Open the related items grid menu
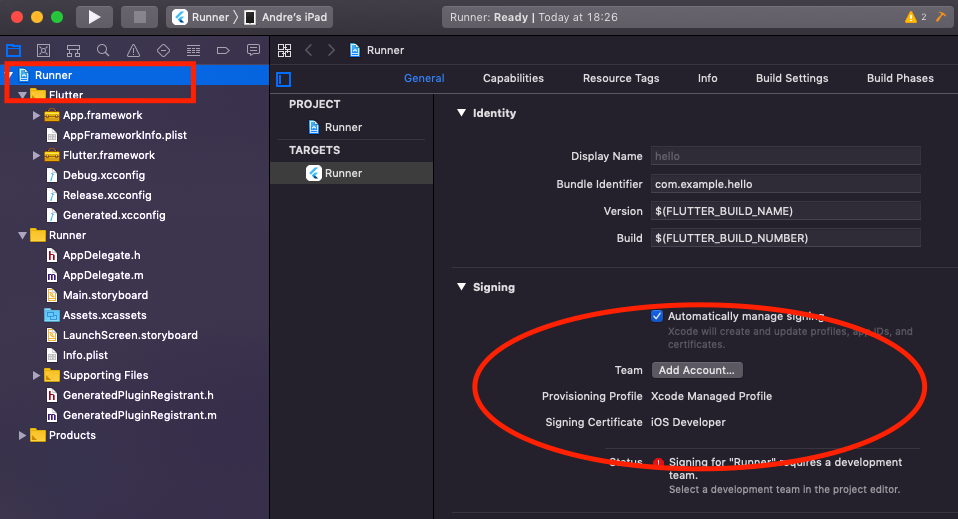This screenshot has height=519, width=958. (285, 50)
